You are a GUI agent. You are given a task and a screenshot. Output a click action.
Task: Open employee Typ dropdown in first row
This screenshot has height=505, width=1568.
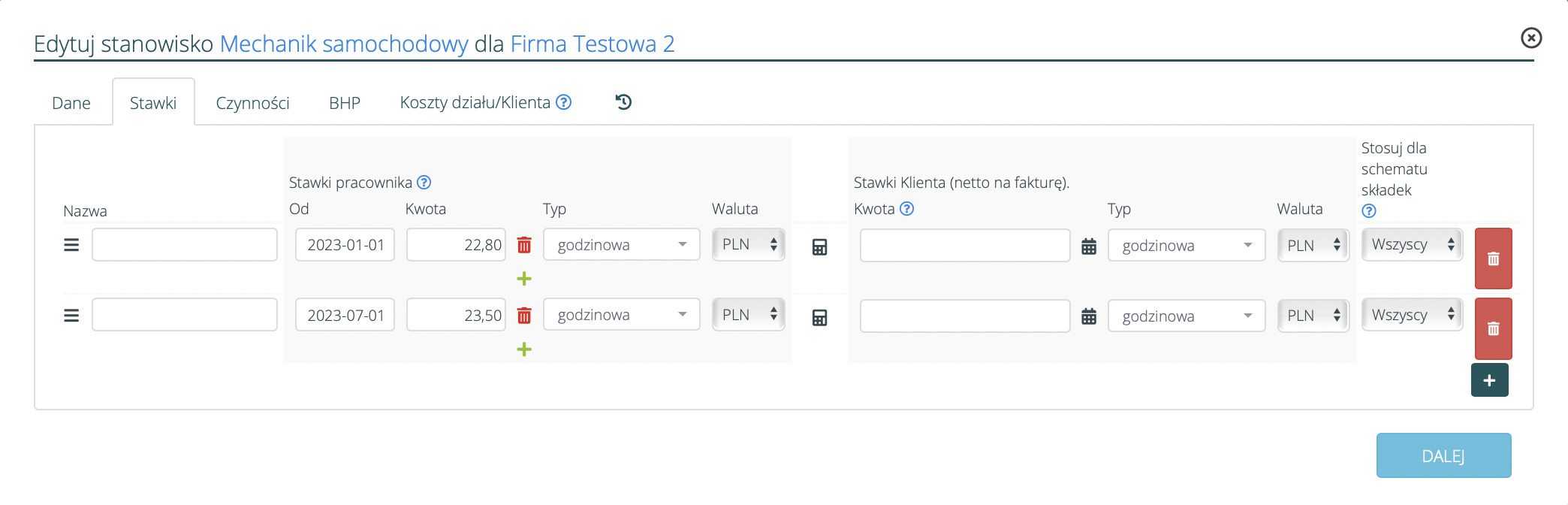tap(621, 245)
